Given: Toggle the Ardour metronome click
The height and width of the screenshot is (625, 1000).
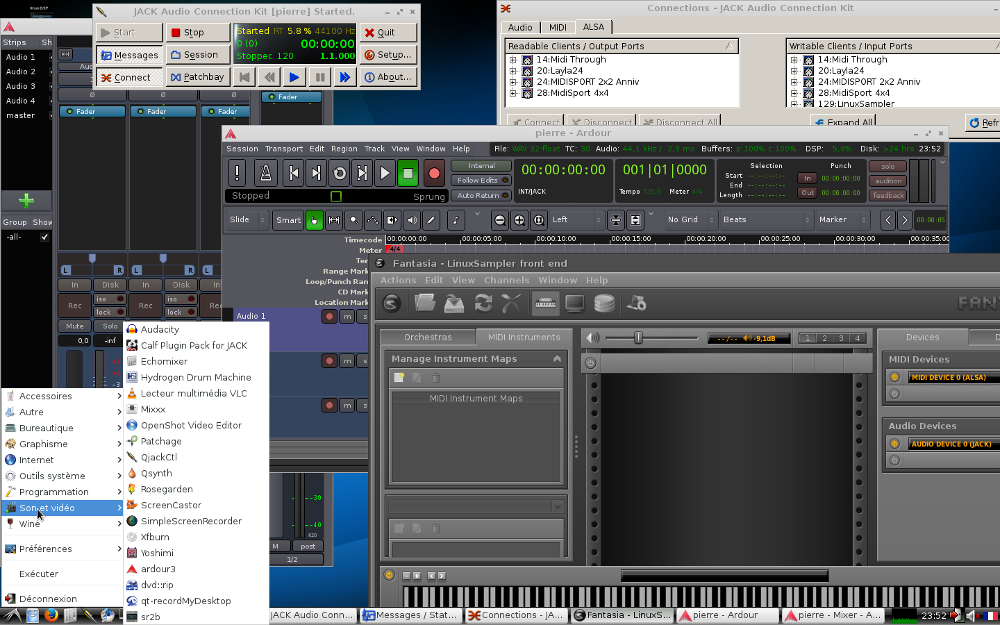Looking at the screenshot, I should [265, 173].
